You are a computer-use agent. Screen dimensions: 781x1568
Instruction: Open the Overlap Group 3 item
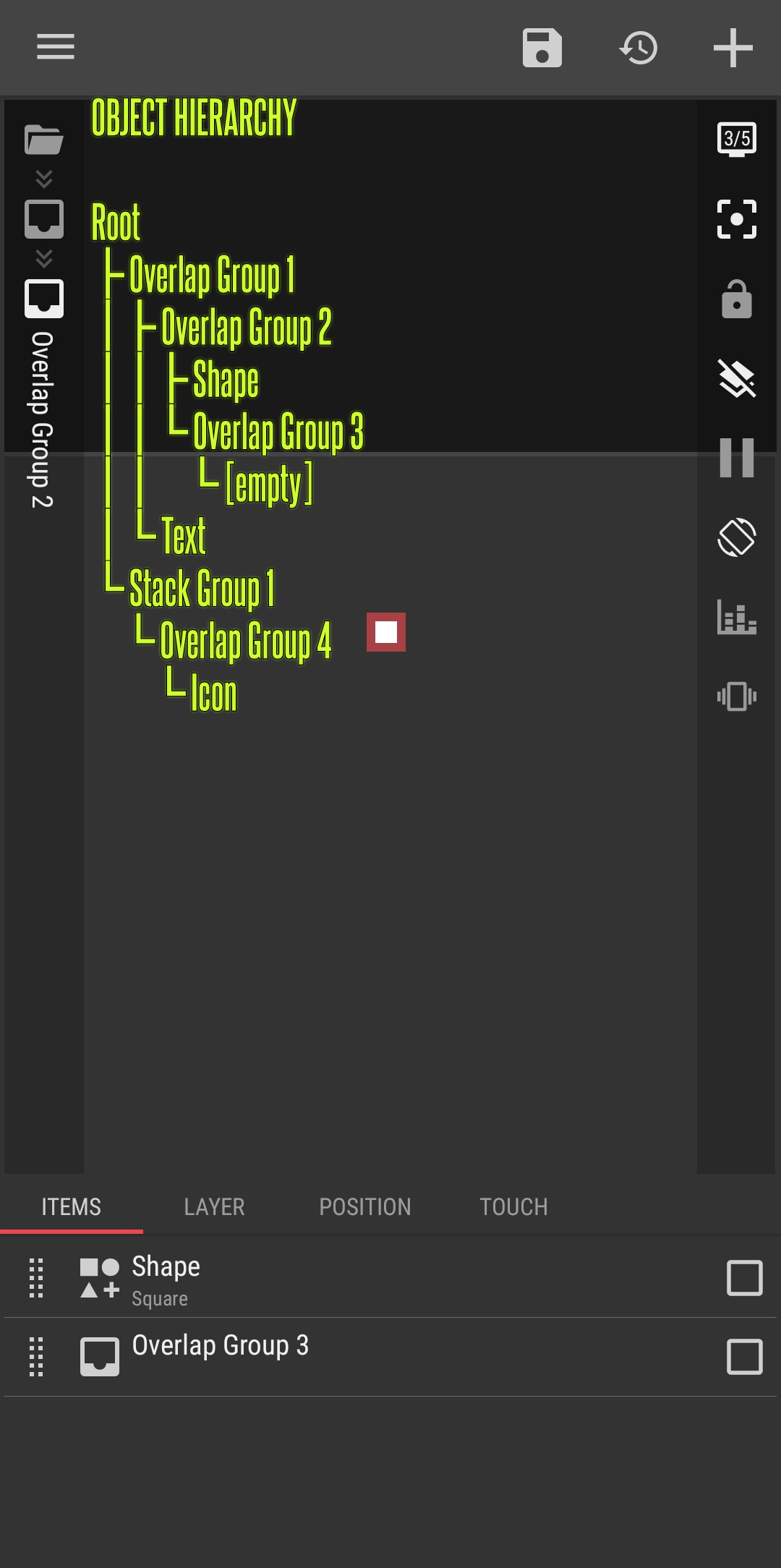[x=220, y=1346]
